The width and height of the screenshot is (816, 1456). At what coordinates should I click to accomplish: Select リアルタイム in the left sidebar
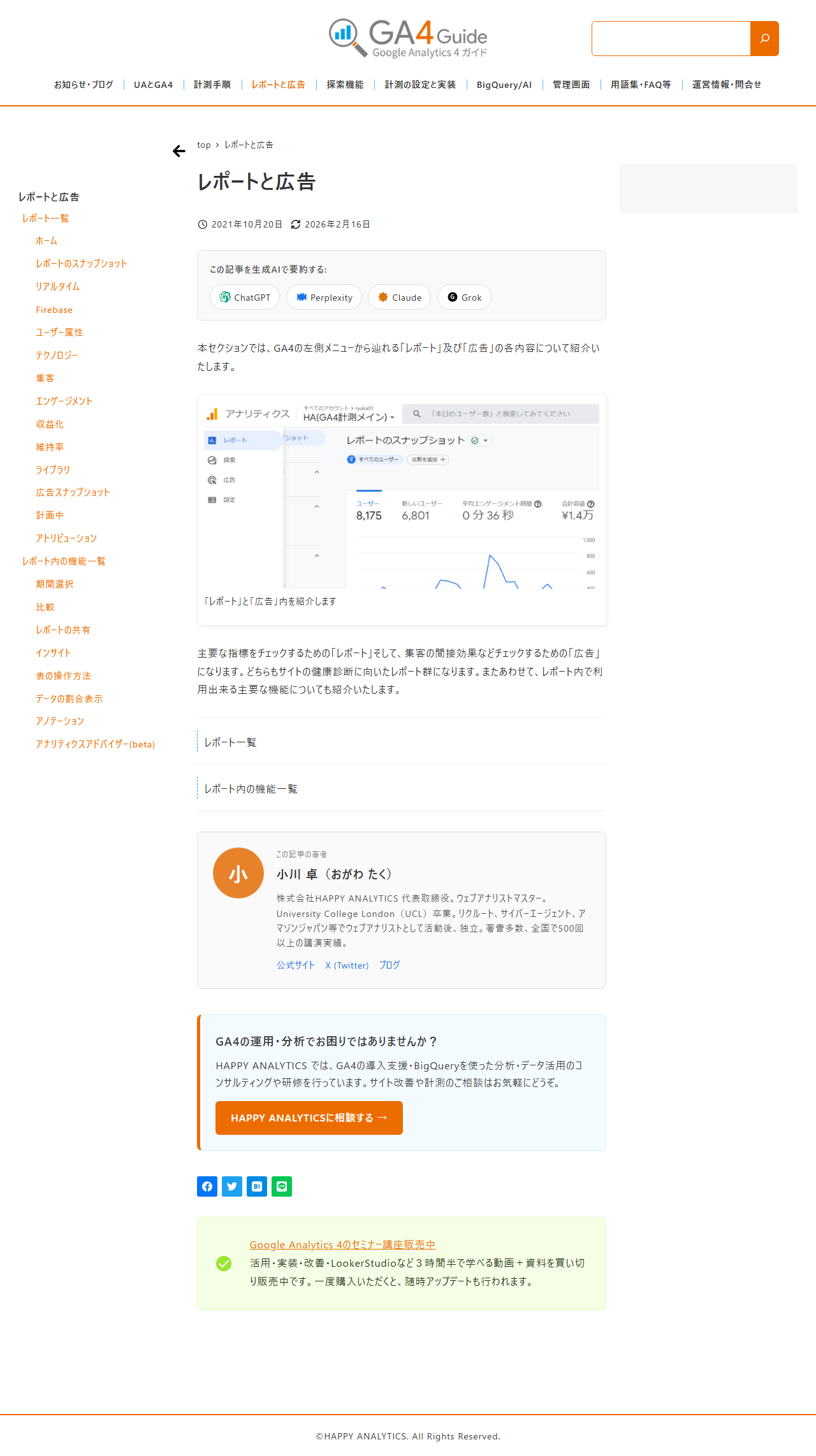58,287
